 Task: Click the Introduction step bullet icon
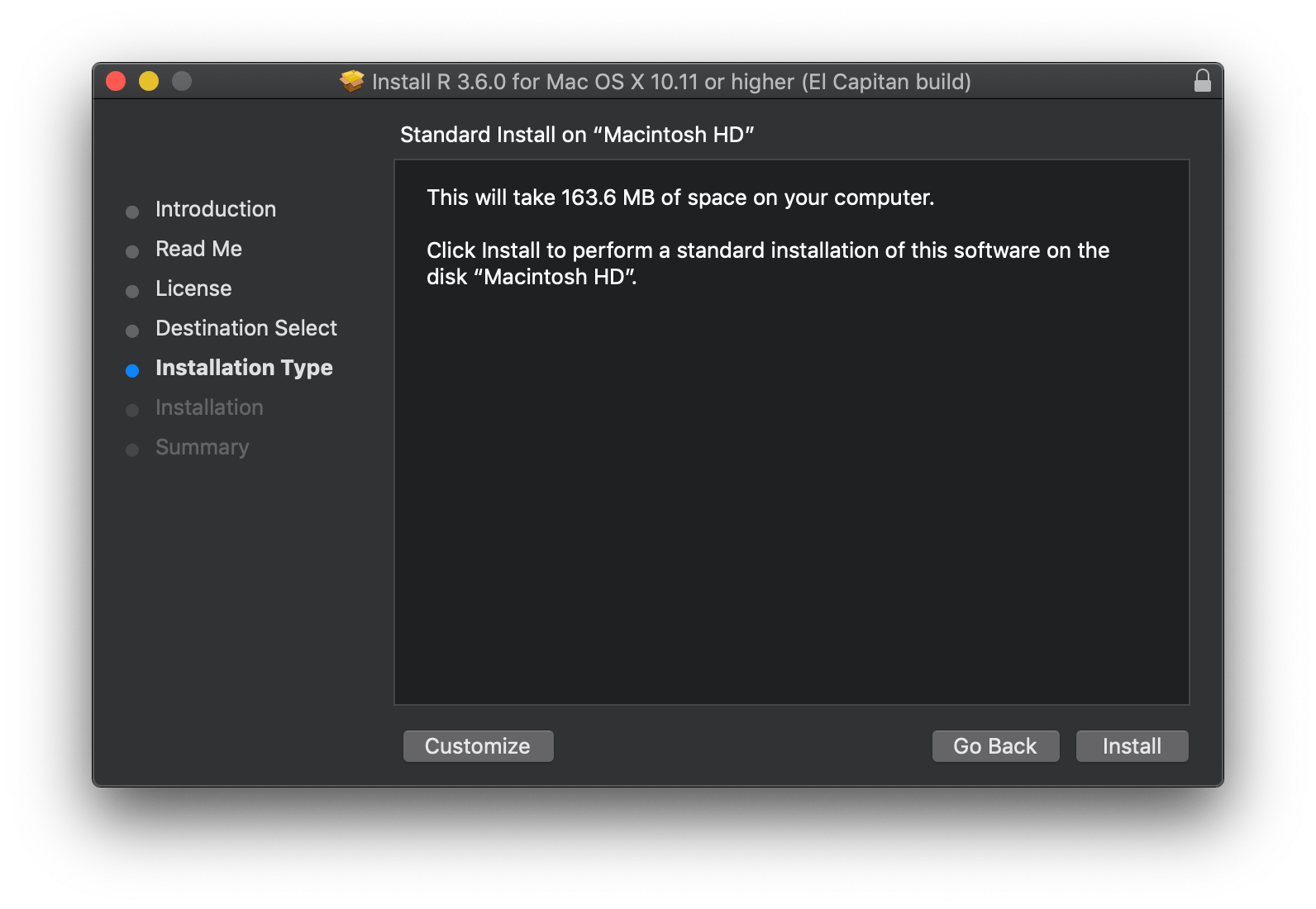click(x=133, y=212)
